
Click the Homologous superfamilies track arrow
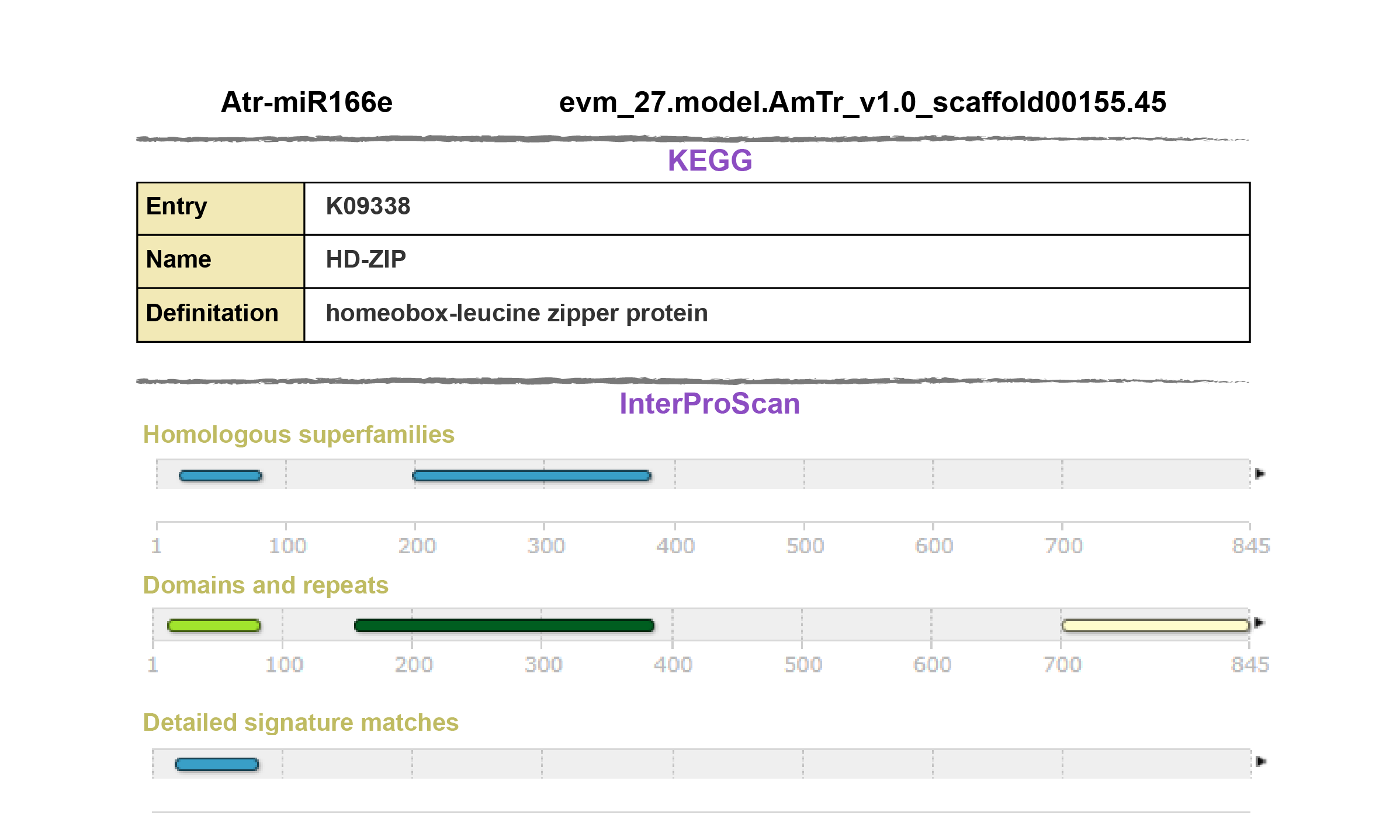1260,474
